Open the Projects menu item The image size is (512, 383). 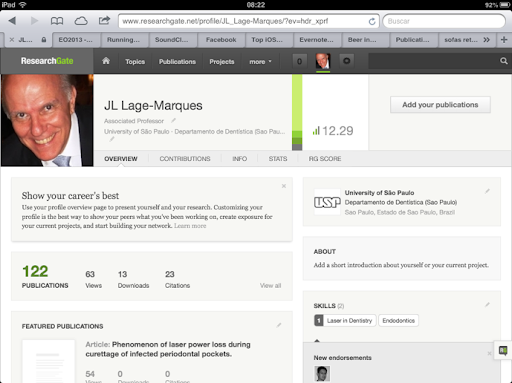[222, 62]
